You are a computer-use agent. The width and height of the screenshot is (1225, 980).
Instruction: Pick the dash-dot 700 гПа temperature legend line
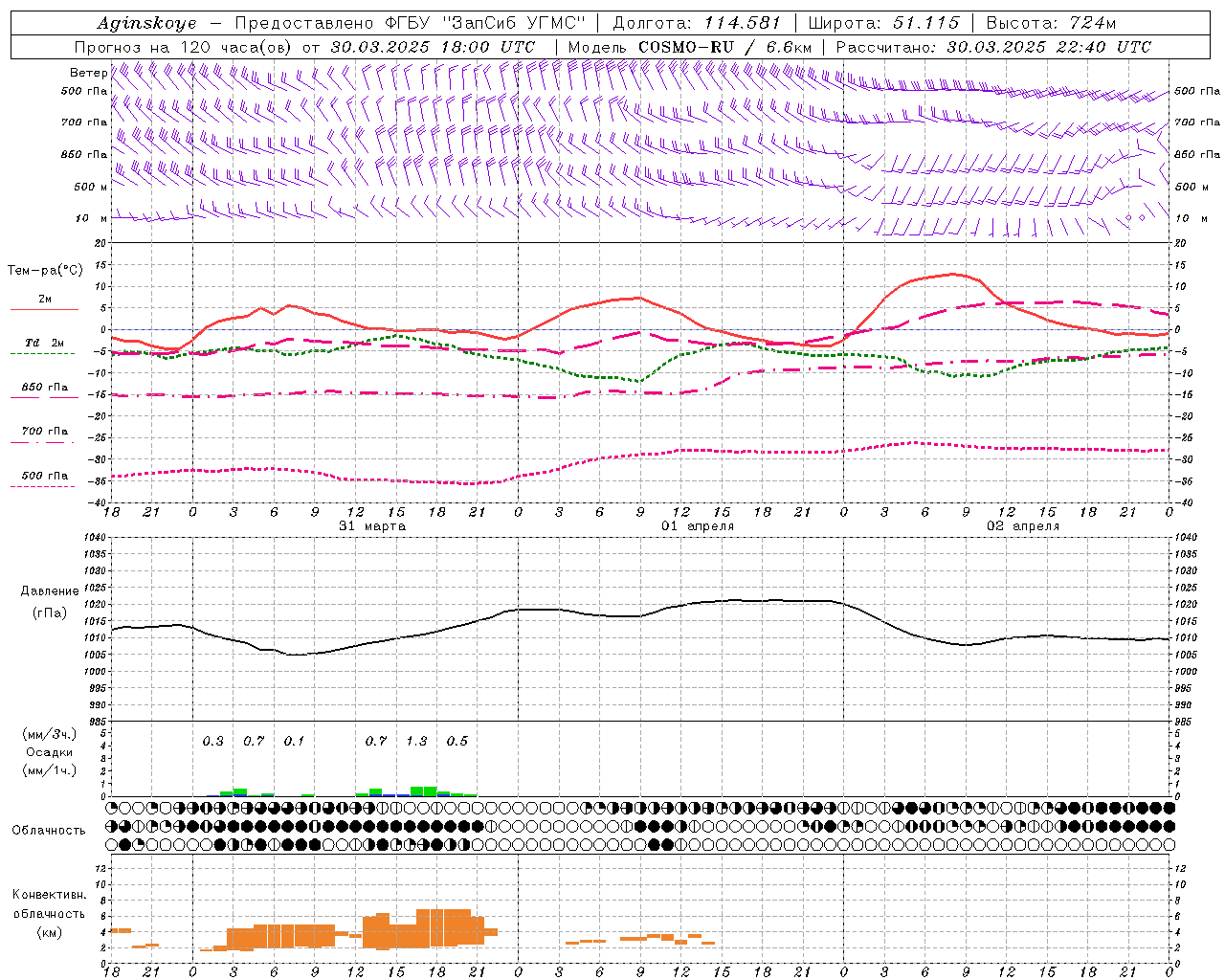pos(42,442)
